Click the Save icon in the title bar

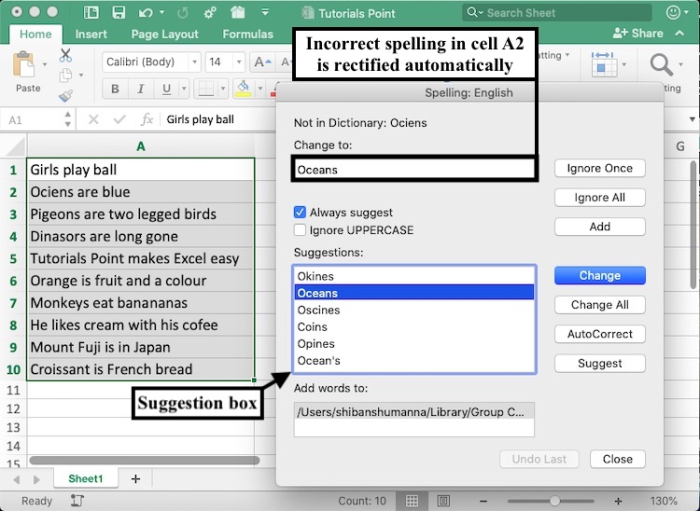[118, 12]
